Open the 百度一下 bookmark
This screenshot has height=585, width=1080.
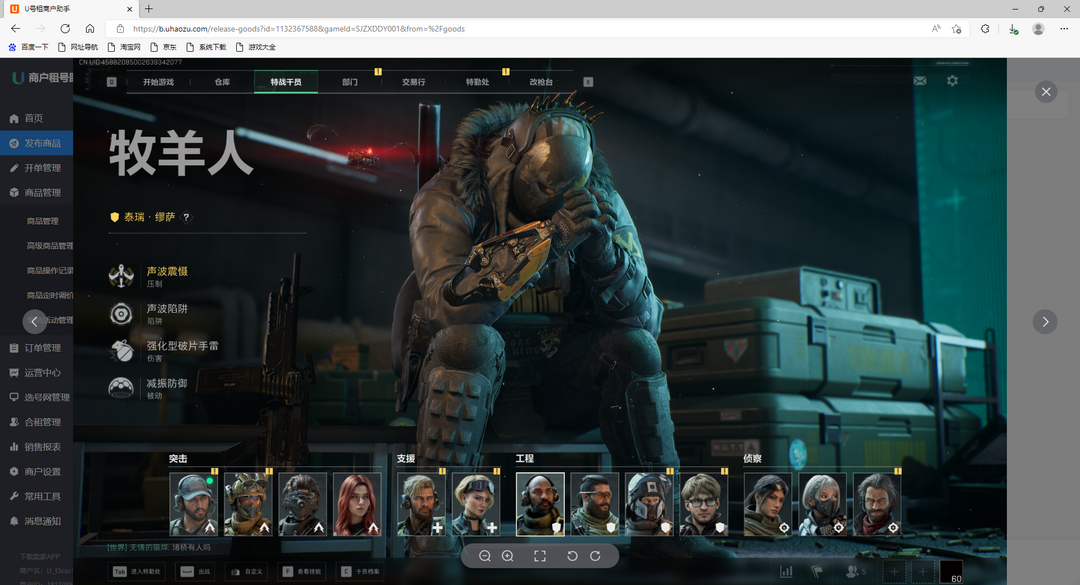(28, 48)
